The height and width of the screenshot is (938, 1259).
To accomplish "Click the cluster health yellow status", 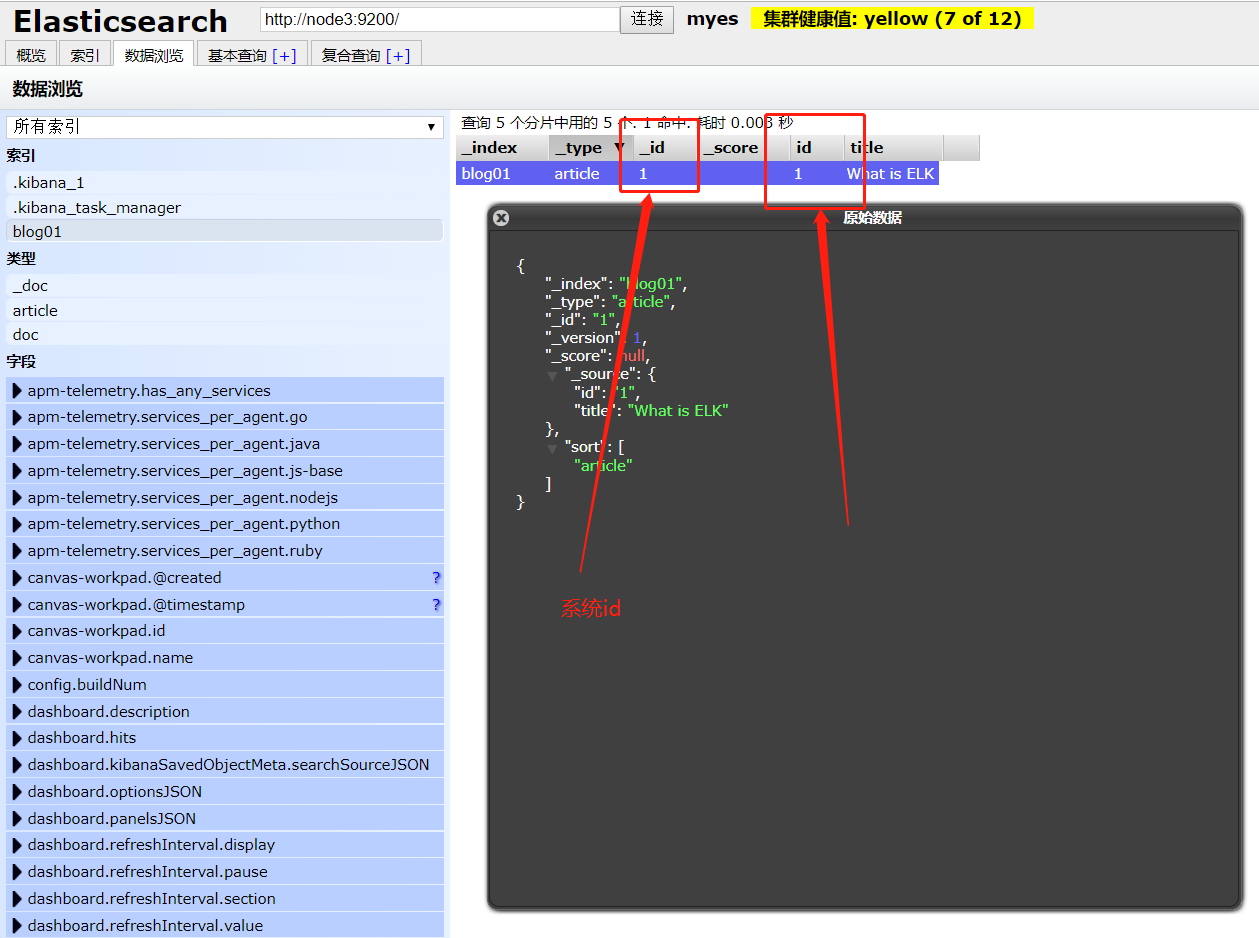I will click(892, 19).
